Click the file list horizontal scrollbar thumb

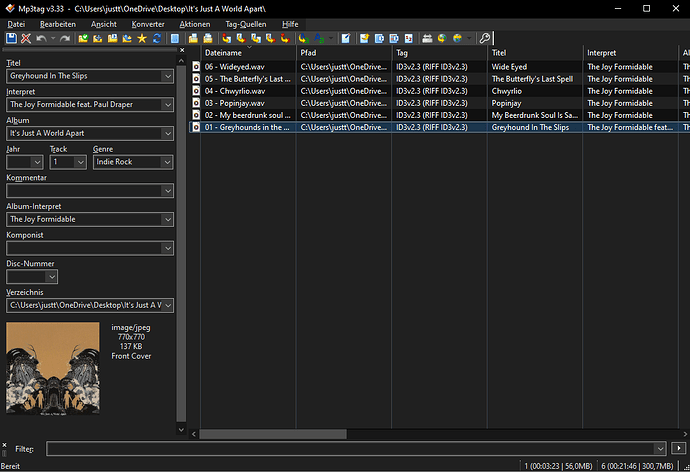[273, 434]
